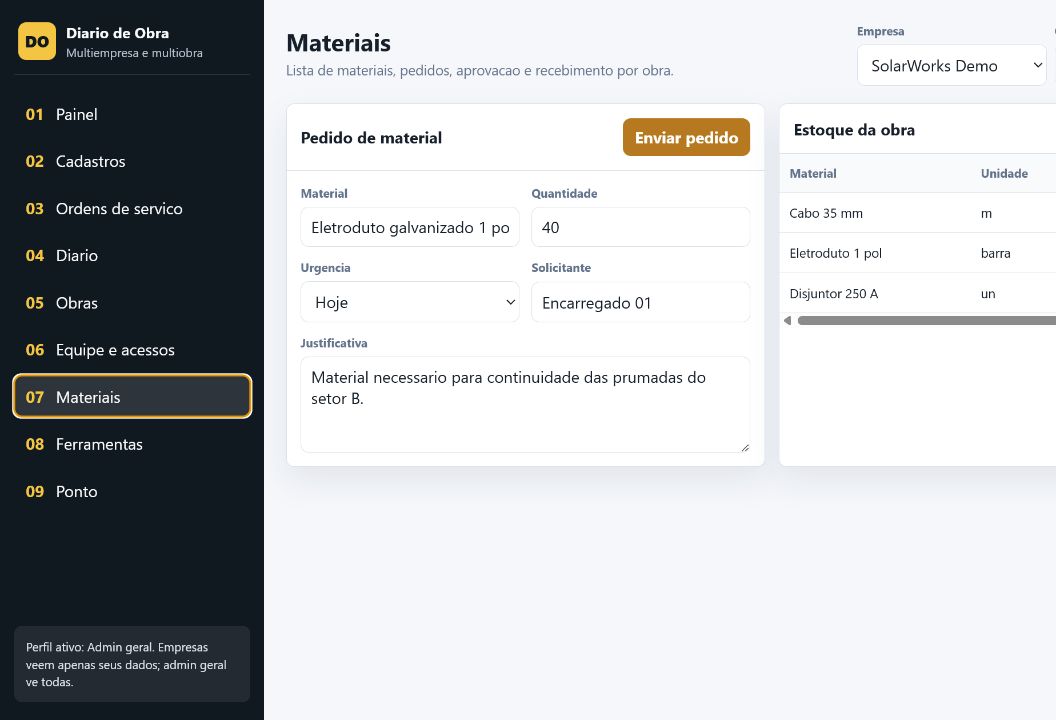
Task: Go to Cadastros section
Action: pyautogui.click(x=132, y=162)
